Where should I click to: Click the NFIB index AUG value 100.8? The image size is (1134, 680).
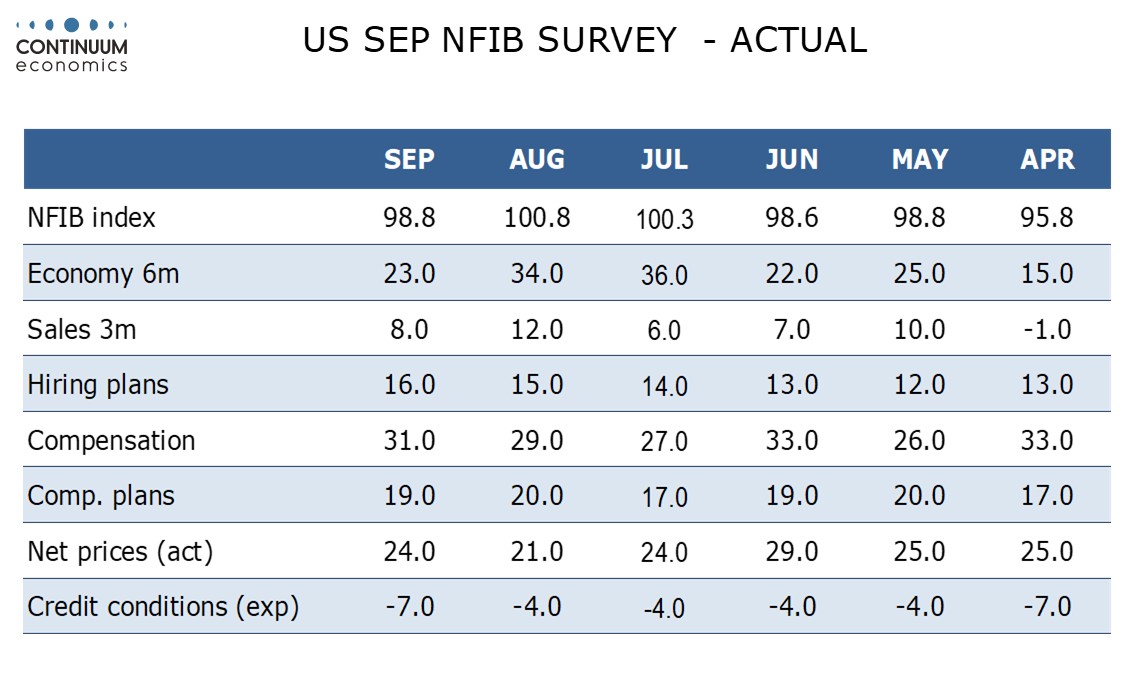(x=537, y=217)
